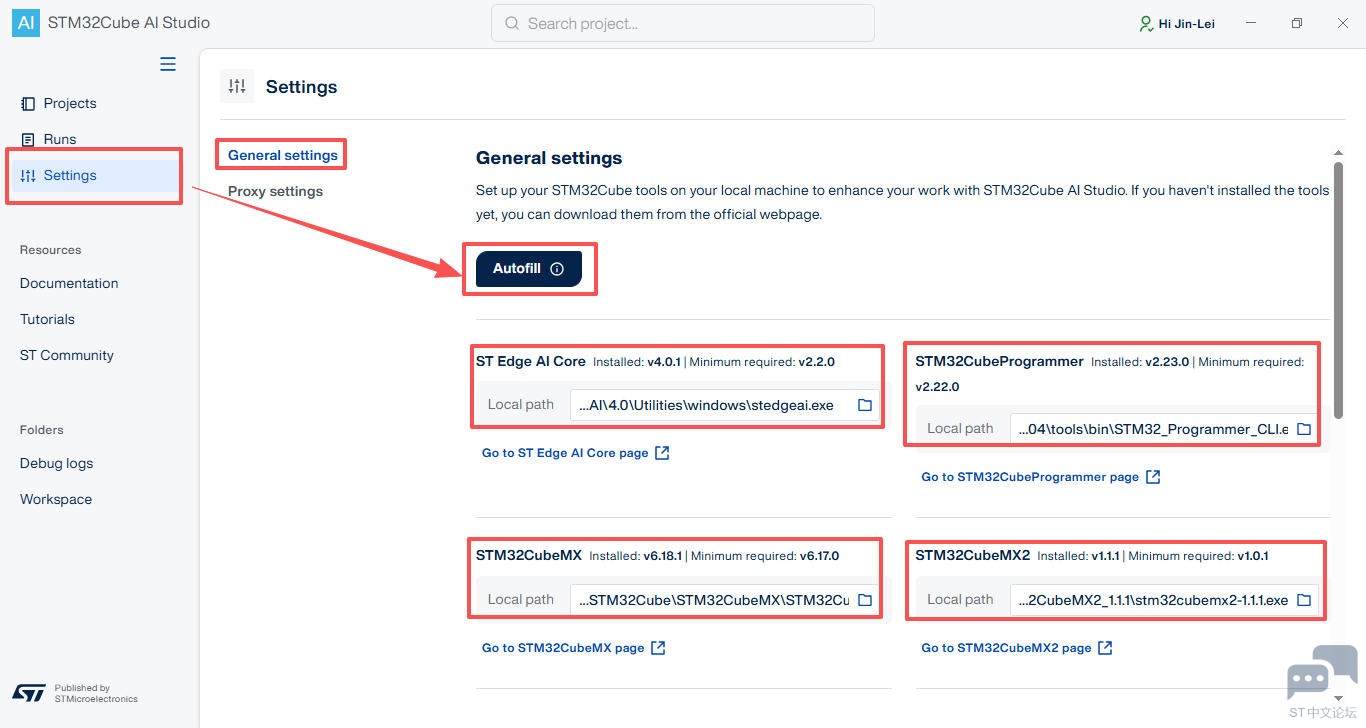
Task: Click the ST Edge AI Core title text
Action: [x=531, y=361]
